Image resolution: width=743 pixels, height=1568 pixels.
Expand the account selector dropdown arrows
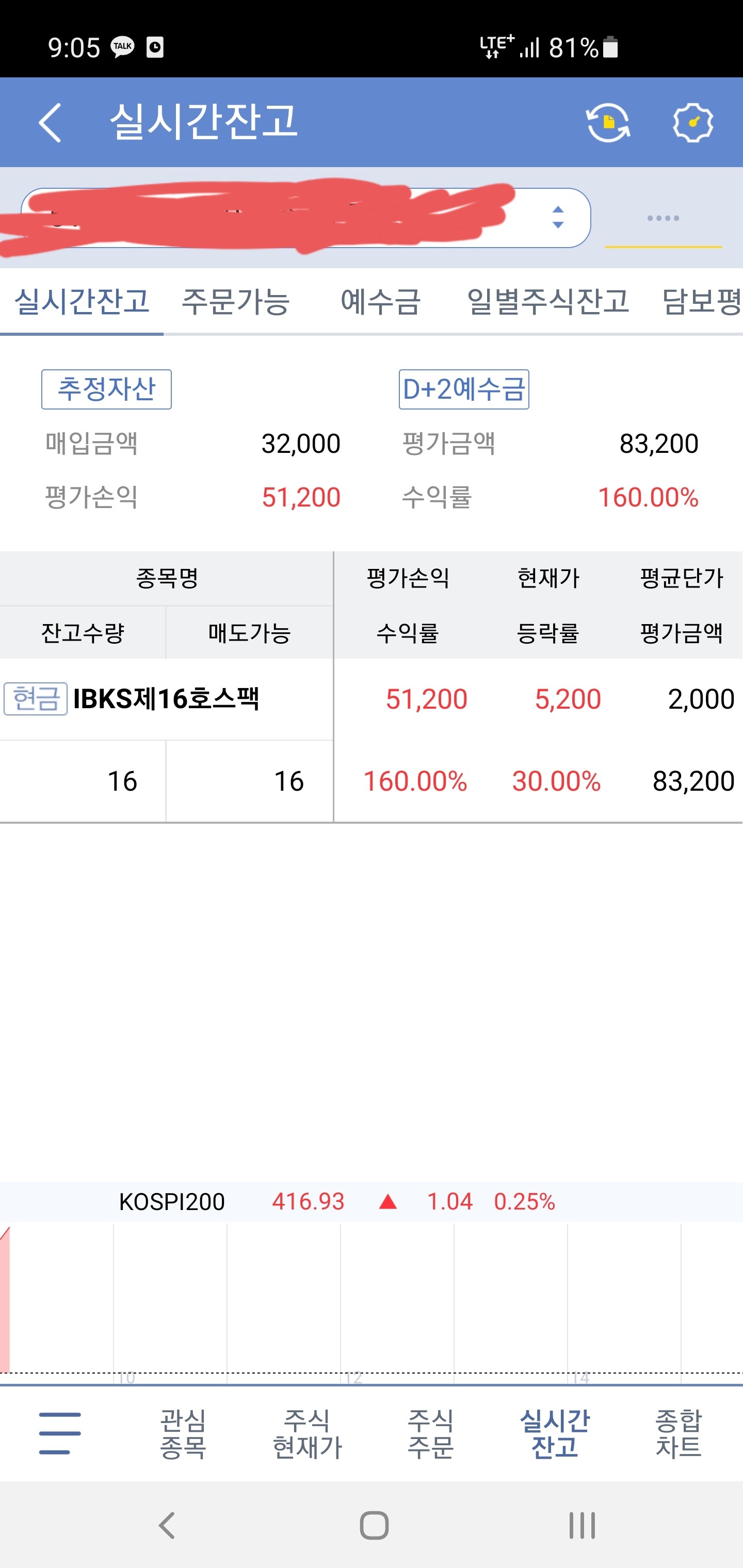pos(558,217)
